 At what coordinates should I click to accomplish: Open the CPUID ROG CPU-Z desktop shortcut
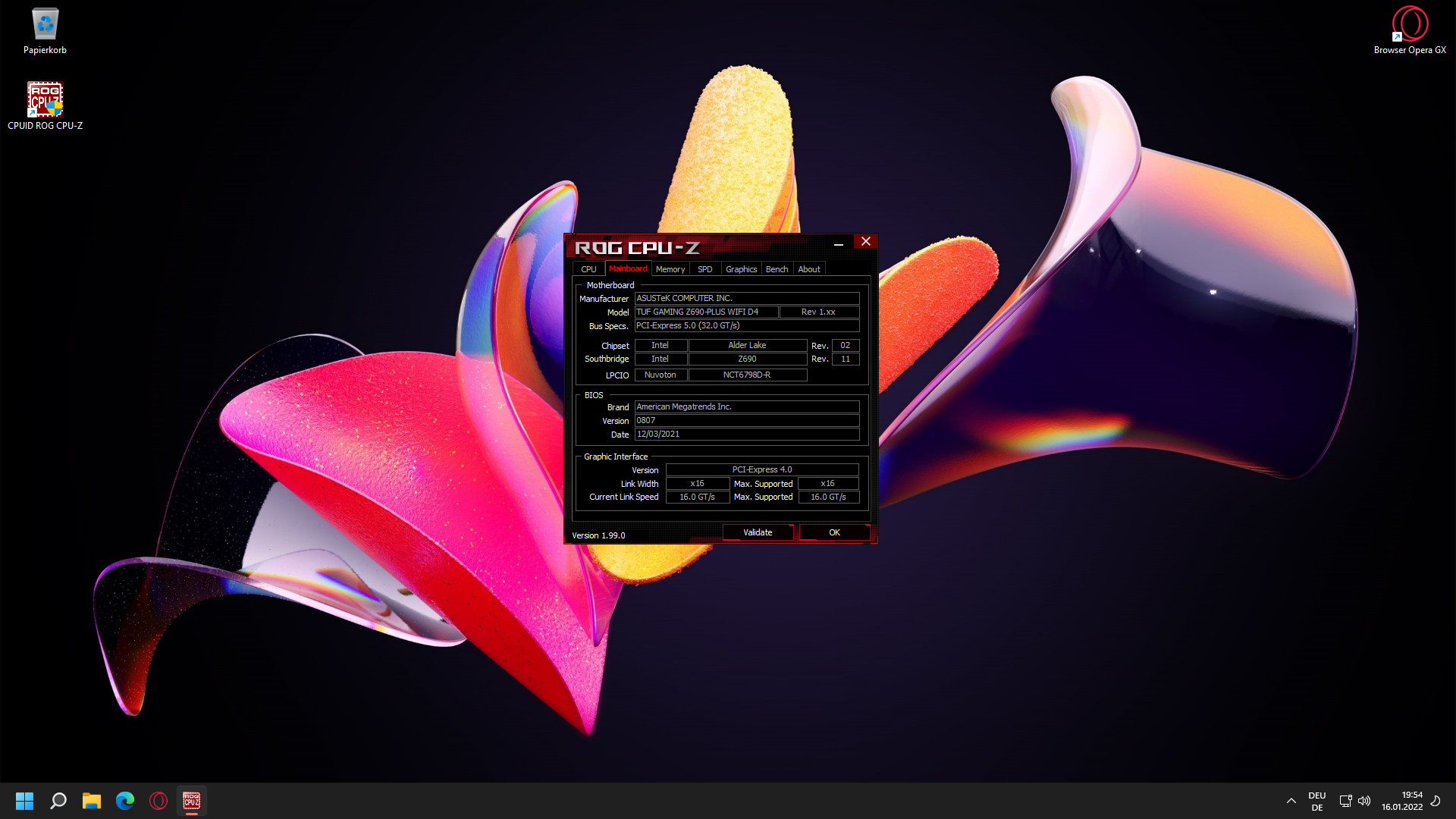(45, 105)
